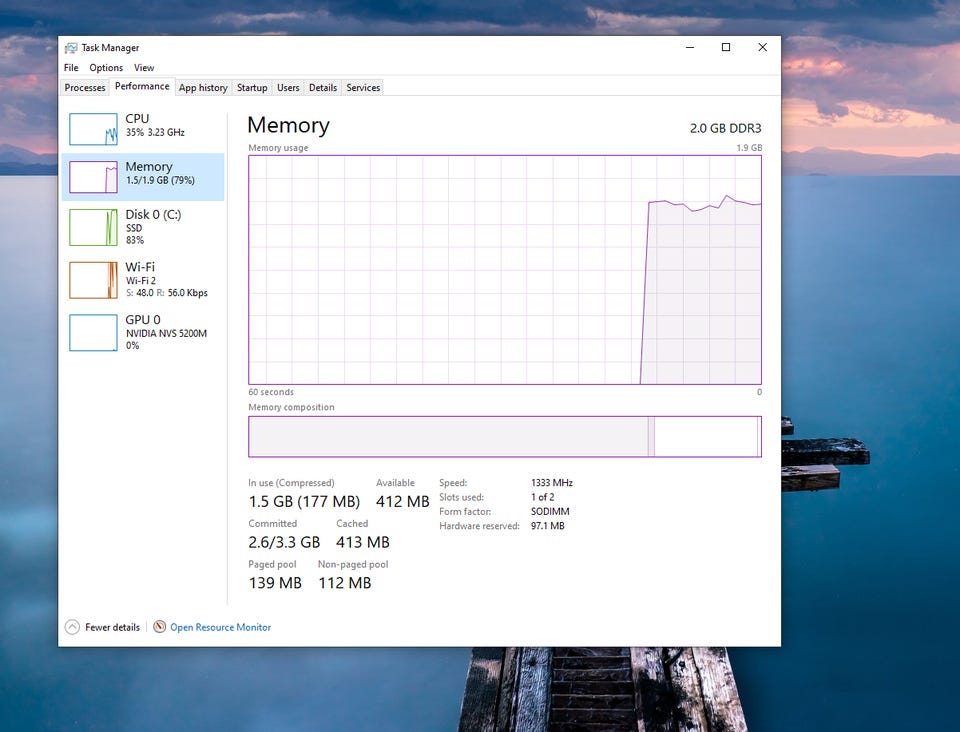The width and height of the screenshot is (960, 732).
Task: Switch to the App history tab
Action: tap(203, 88)
